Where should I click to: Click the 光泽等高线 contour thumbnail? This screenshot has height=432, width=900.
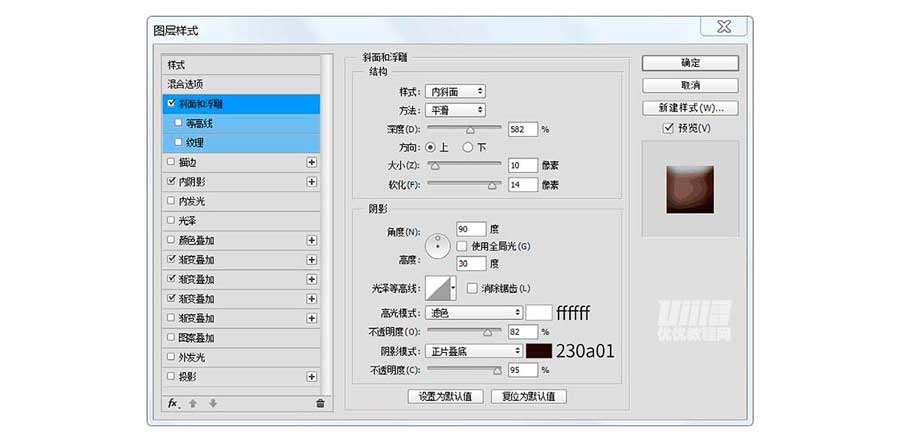pos(439,288)
